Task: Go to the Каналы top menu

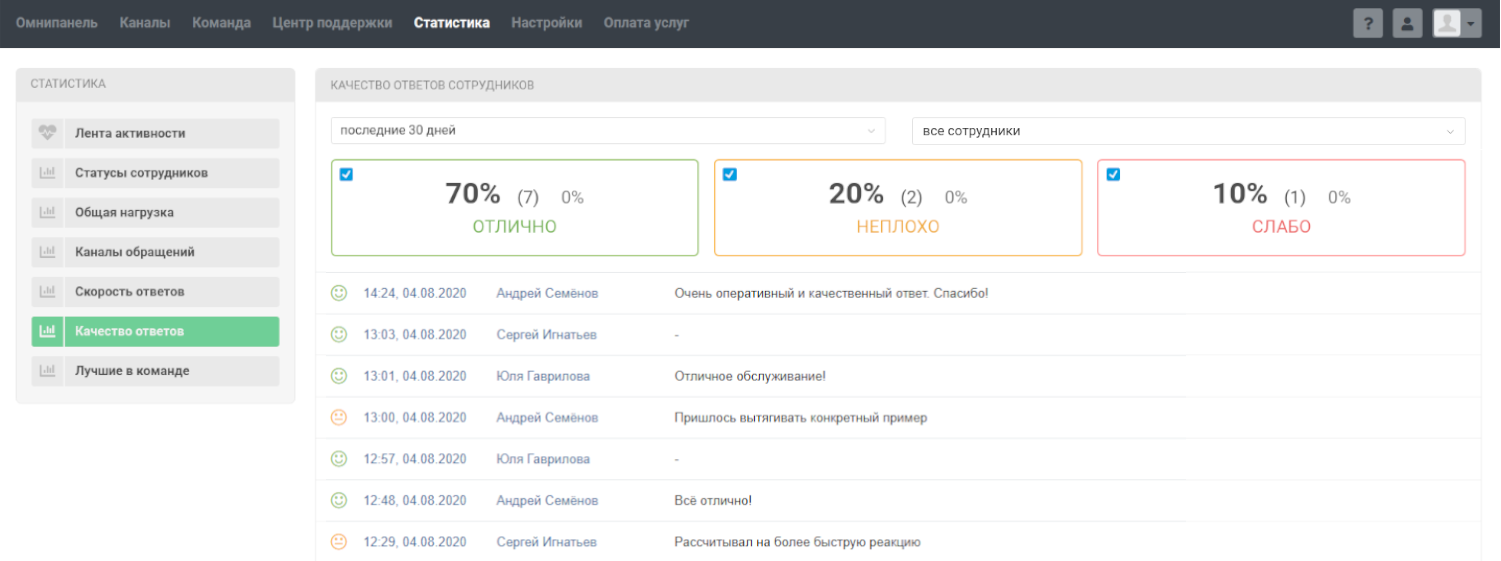Action: click(145, 23)
